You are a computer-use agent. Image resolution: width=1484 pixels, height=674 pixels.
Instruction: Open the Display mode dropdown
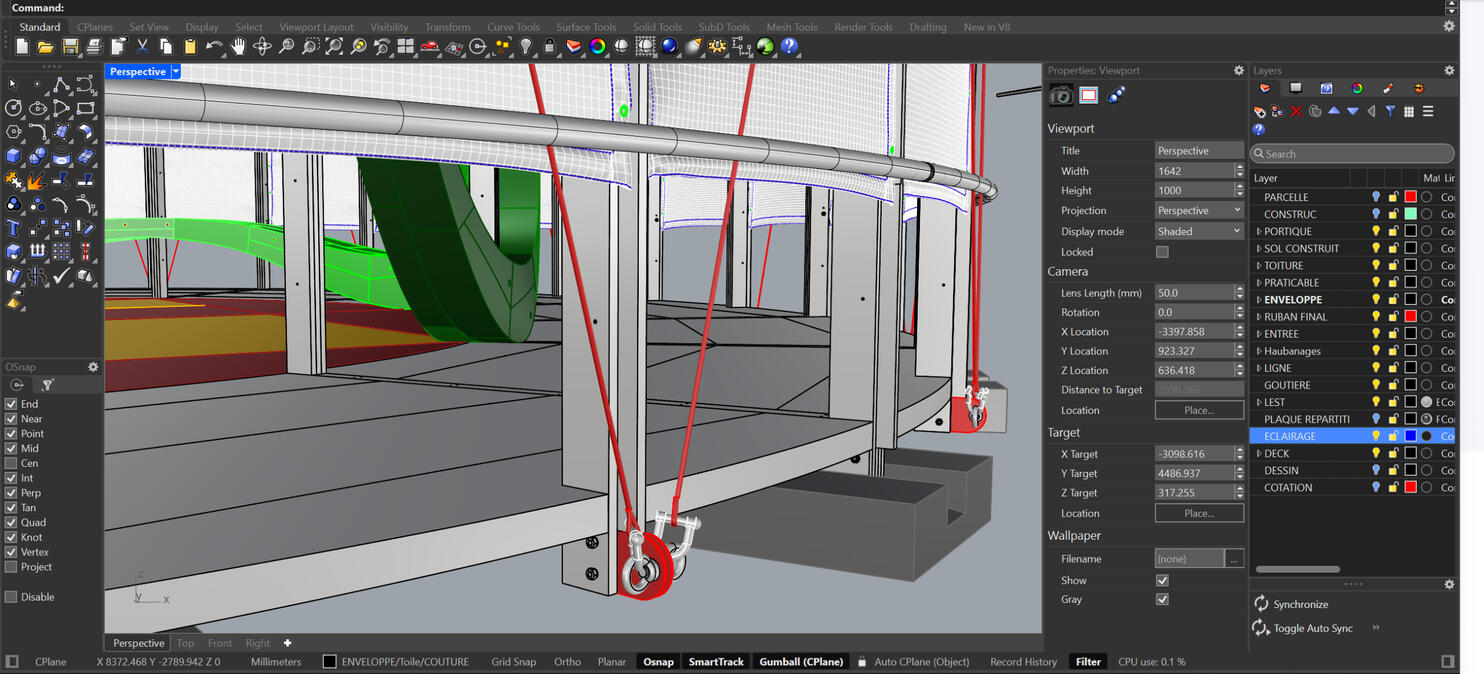1237,231
